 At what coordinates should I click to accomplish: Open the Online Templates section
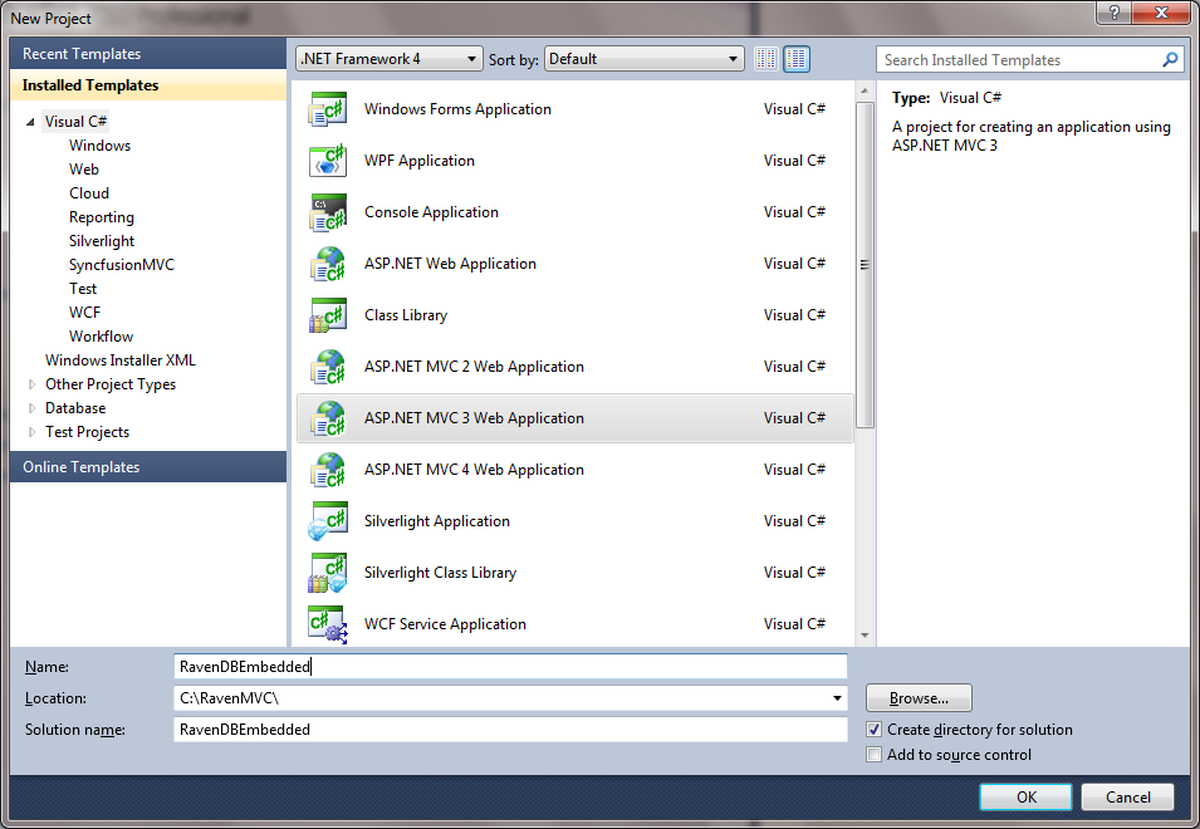click(148, 467)
